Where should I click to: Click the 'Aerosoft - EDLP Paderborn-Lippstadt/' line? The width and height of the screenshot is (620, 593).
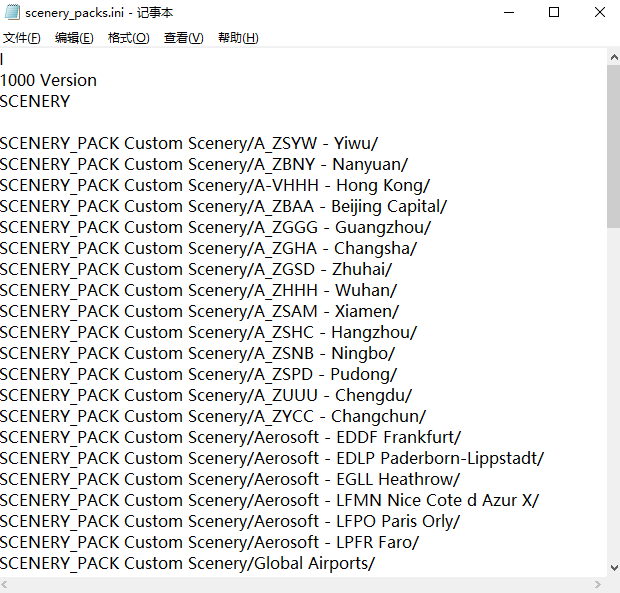(x=272, y=458)
